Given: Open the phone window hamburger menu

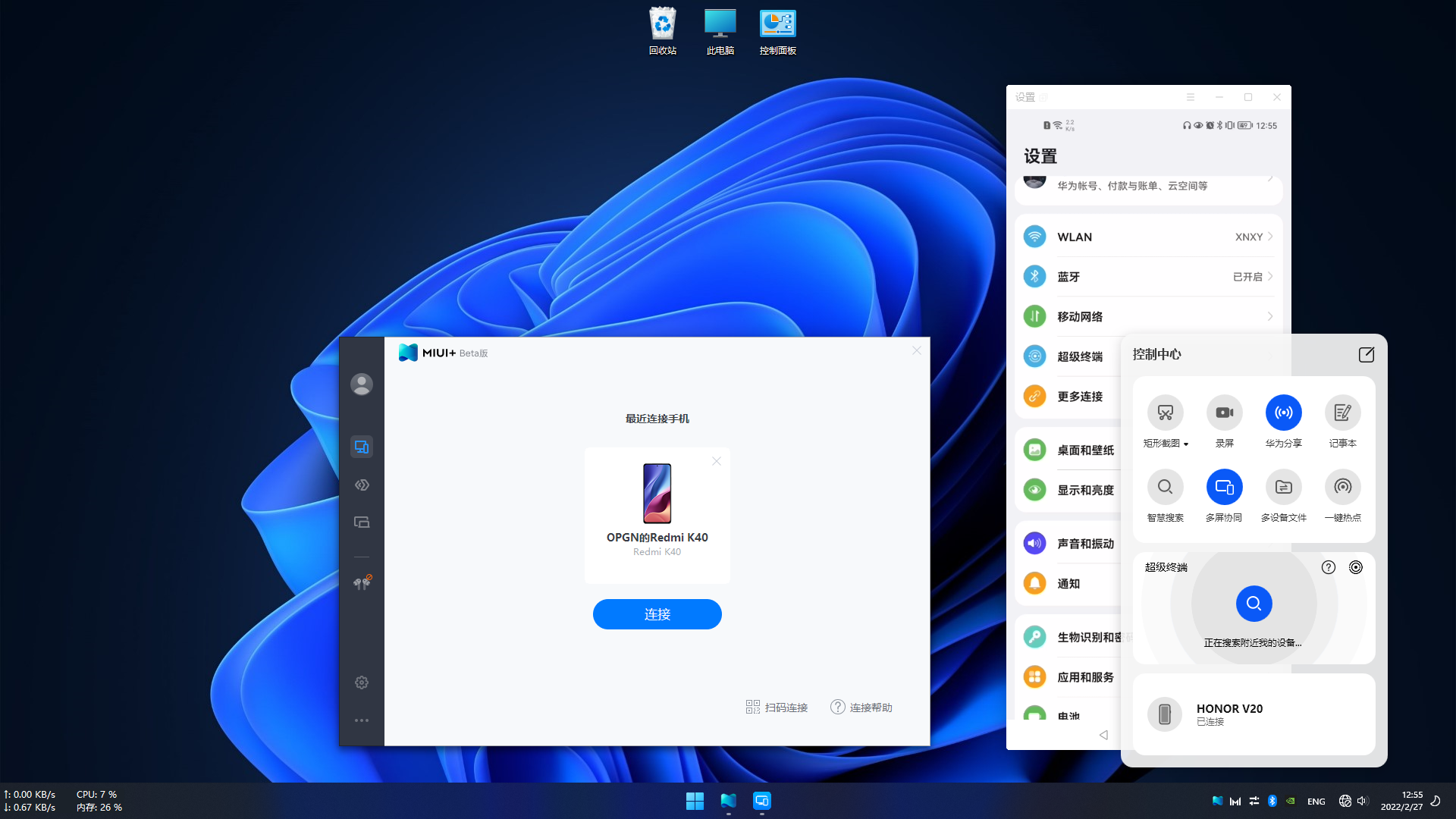Looking at the screenshot, I should 1191,97.
